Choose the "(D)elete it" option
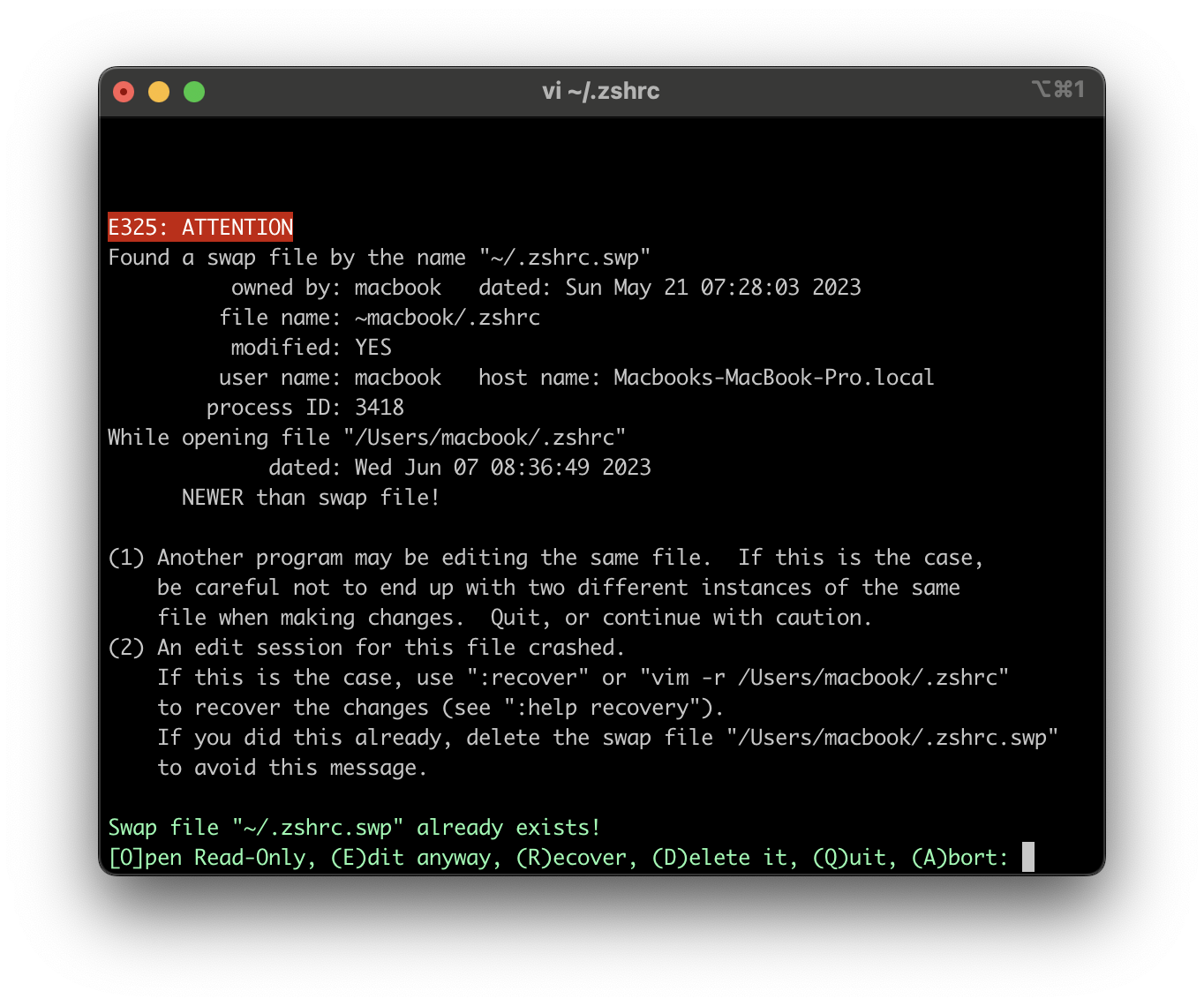Image resolution: width=1204 pixels, height=1006 pixels. (x=720, y=857)
